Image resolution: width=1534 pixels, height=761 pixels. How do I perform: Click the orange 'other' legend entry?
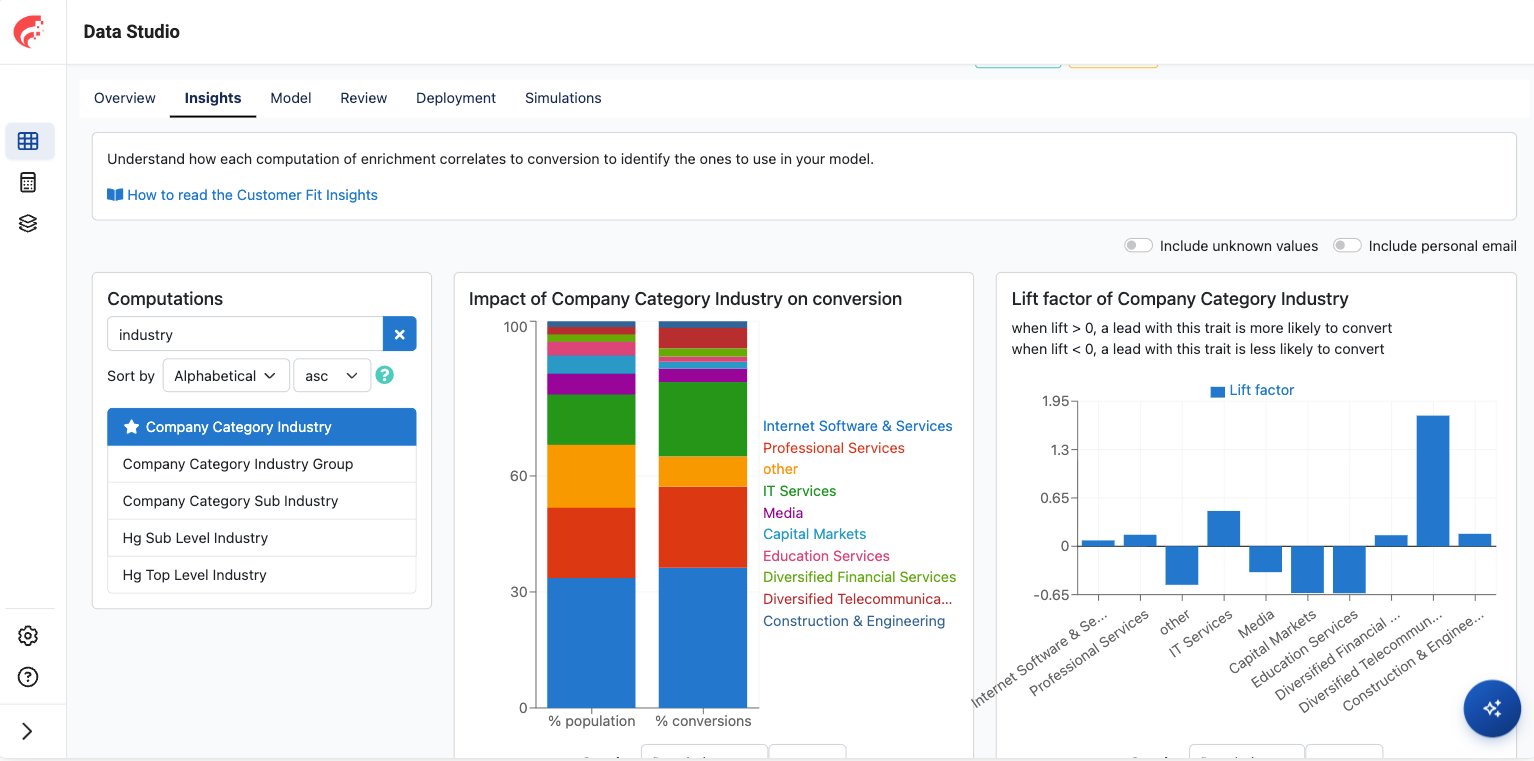pyautogui.click(x=781, y=469)
